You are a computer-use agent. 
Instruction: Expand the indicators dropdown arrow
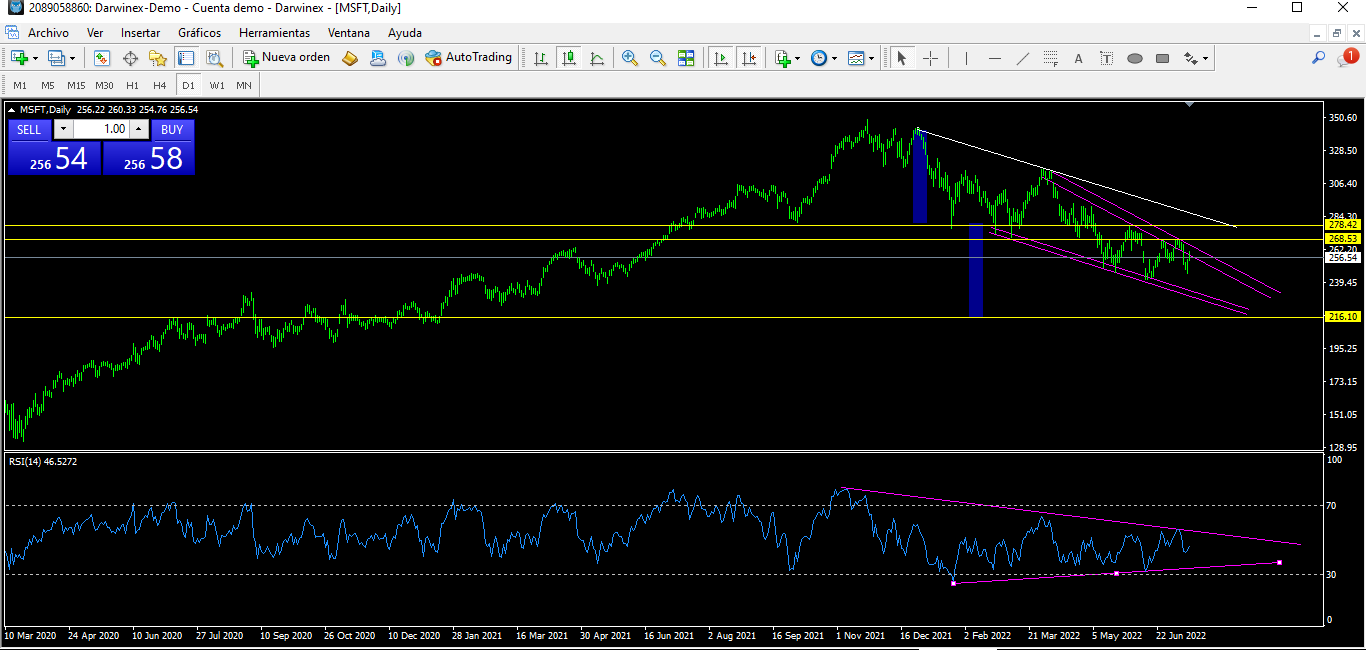coord(798,58)
